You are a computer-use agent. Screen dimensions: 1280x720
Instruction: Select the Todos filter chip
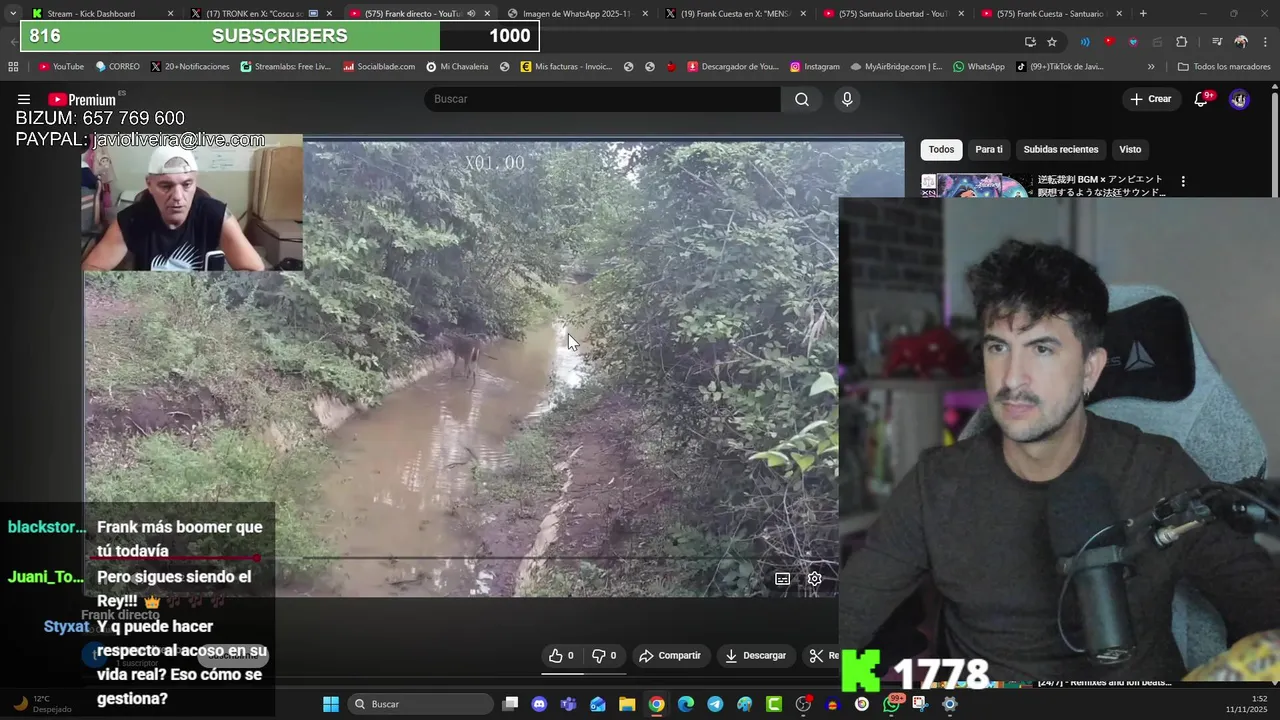941,149
